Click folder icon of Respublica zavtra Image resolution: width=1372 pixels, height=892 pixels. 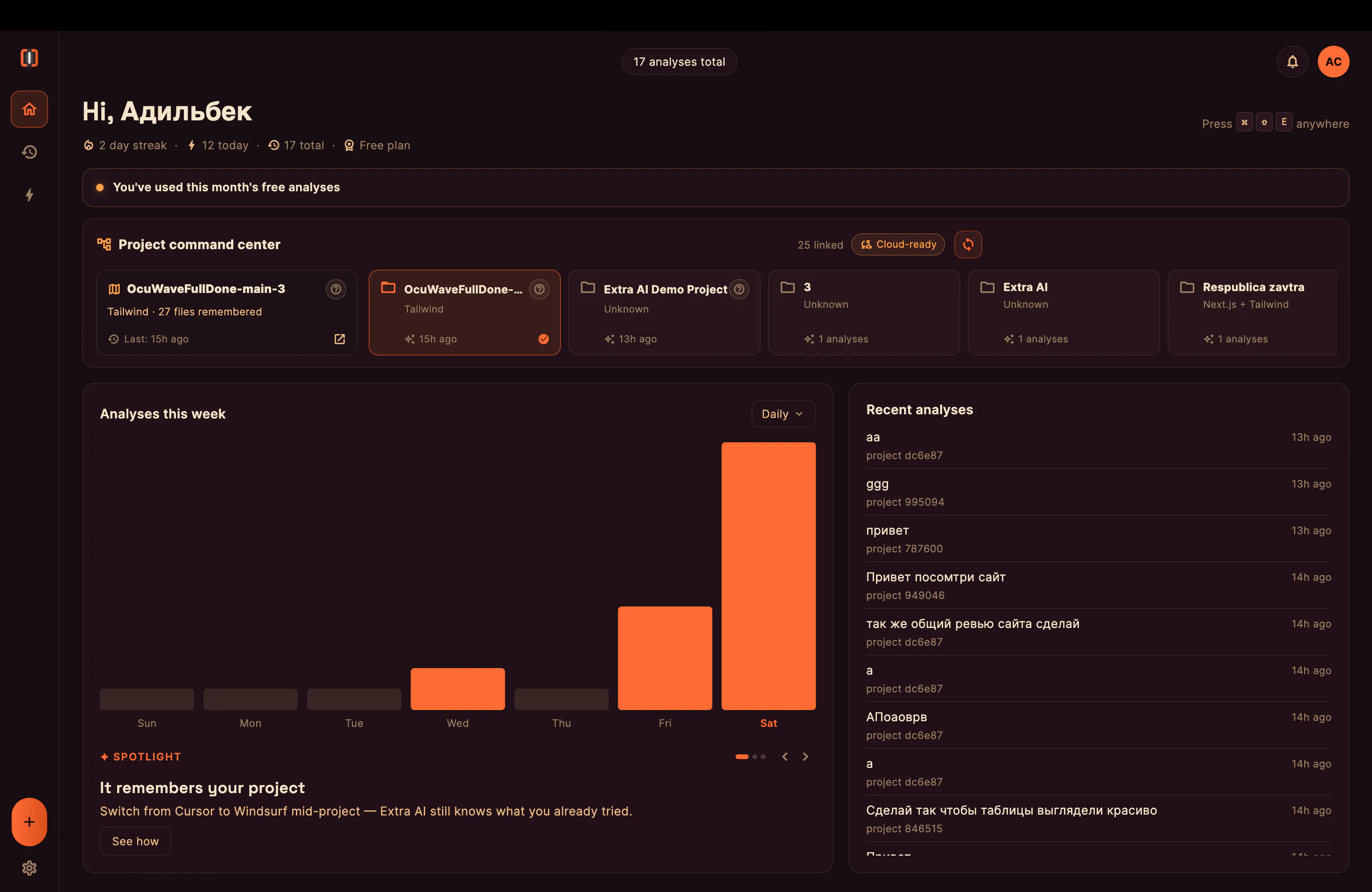tap(1187, 287)
